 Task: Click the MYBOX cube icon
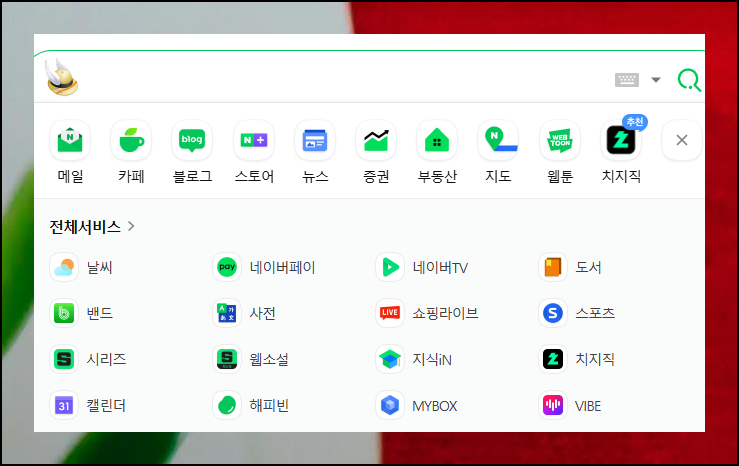(390, 405)
